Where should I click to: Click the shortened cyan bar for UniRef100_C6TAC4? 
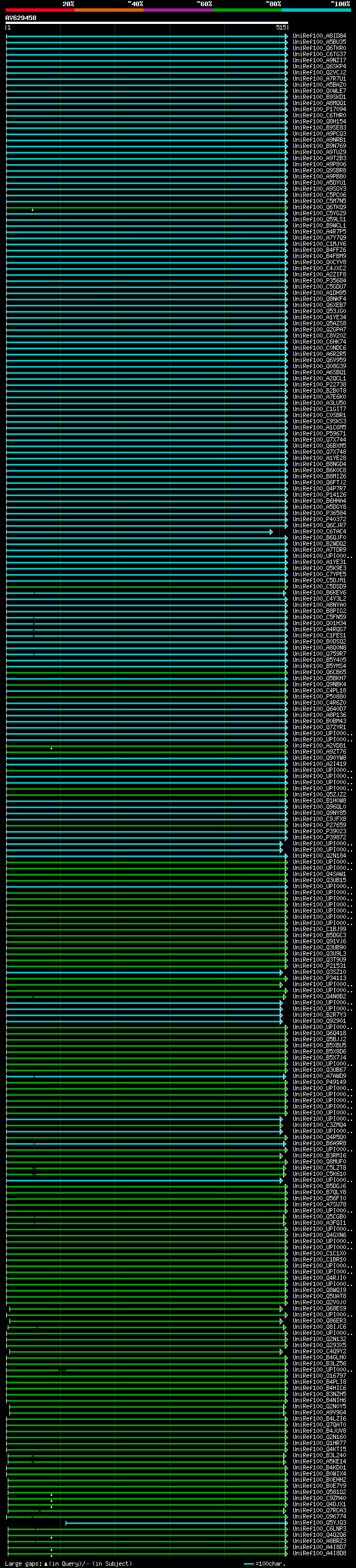pos(140,532)
